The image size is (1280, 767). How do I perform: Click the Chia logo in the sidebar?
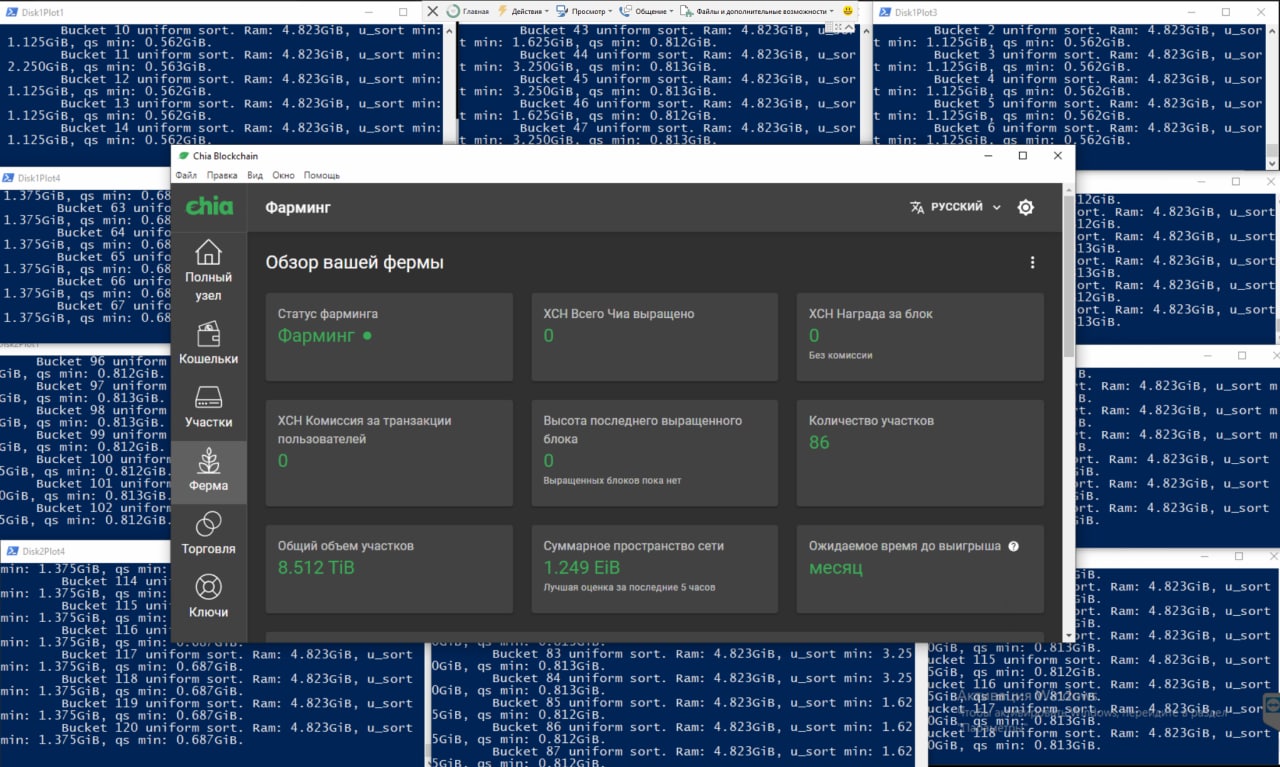209,207
